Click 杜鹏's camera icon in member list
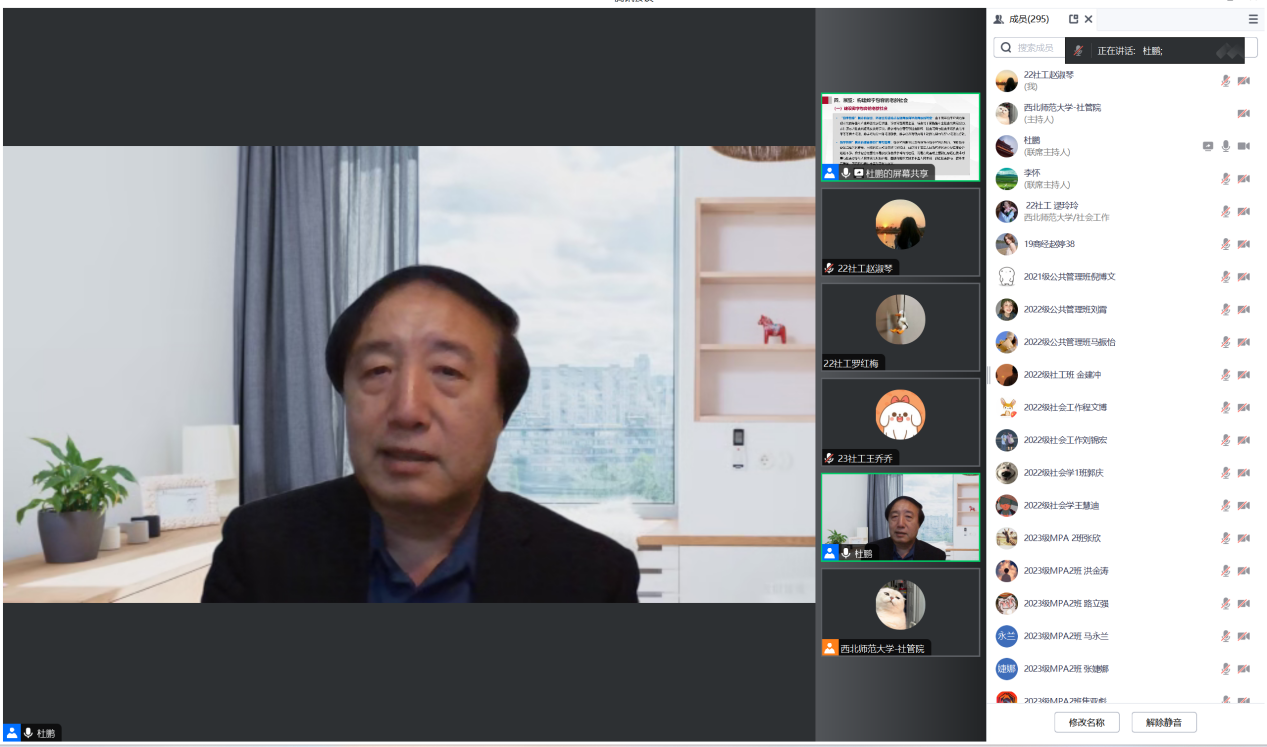Screen dimensions: 1267x747 point(1244,146)
